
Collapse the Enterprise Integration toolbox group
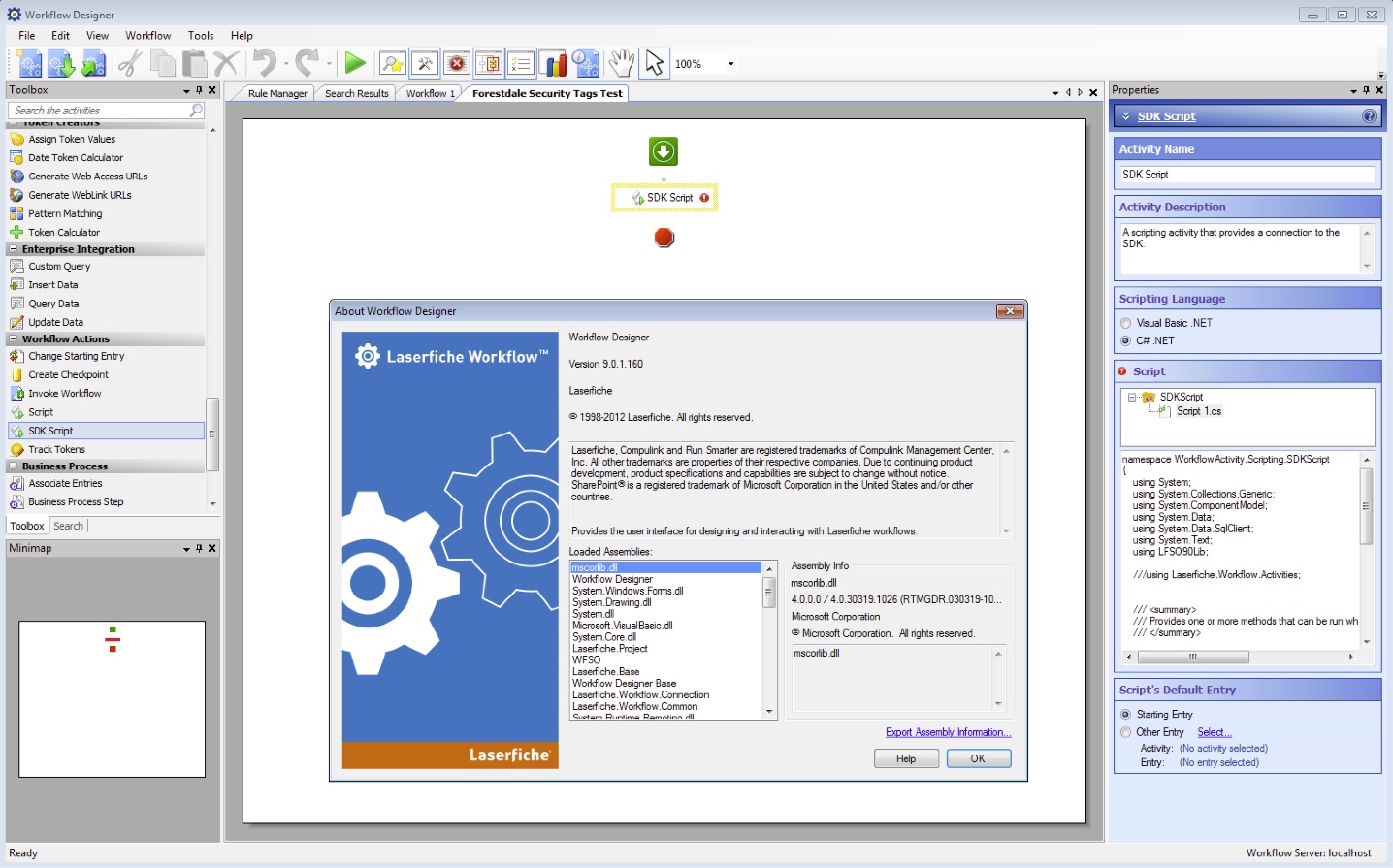pyautogui.click(x=14, y=249)
